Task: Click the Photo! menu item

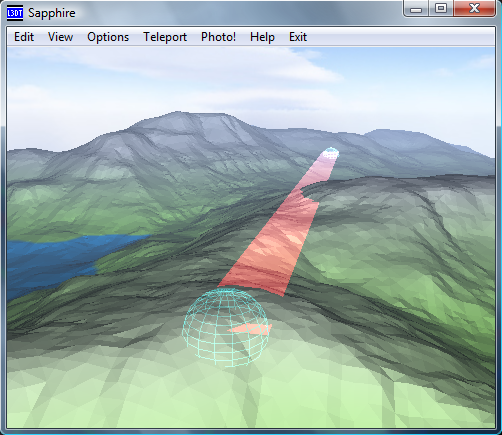Action: (218, 37)
